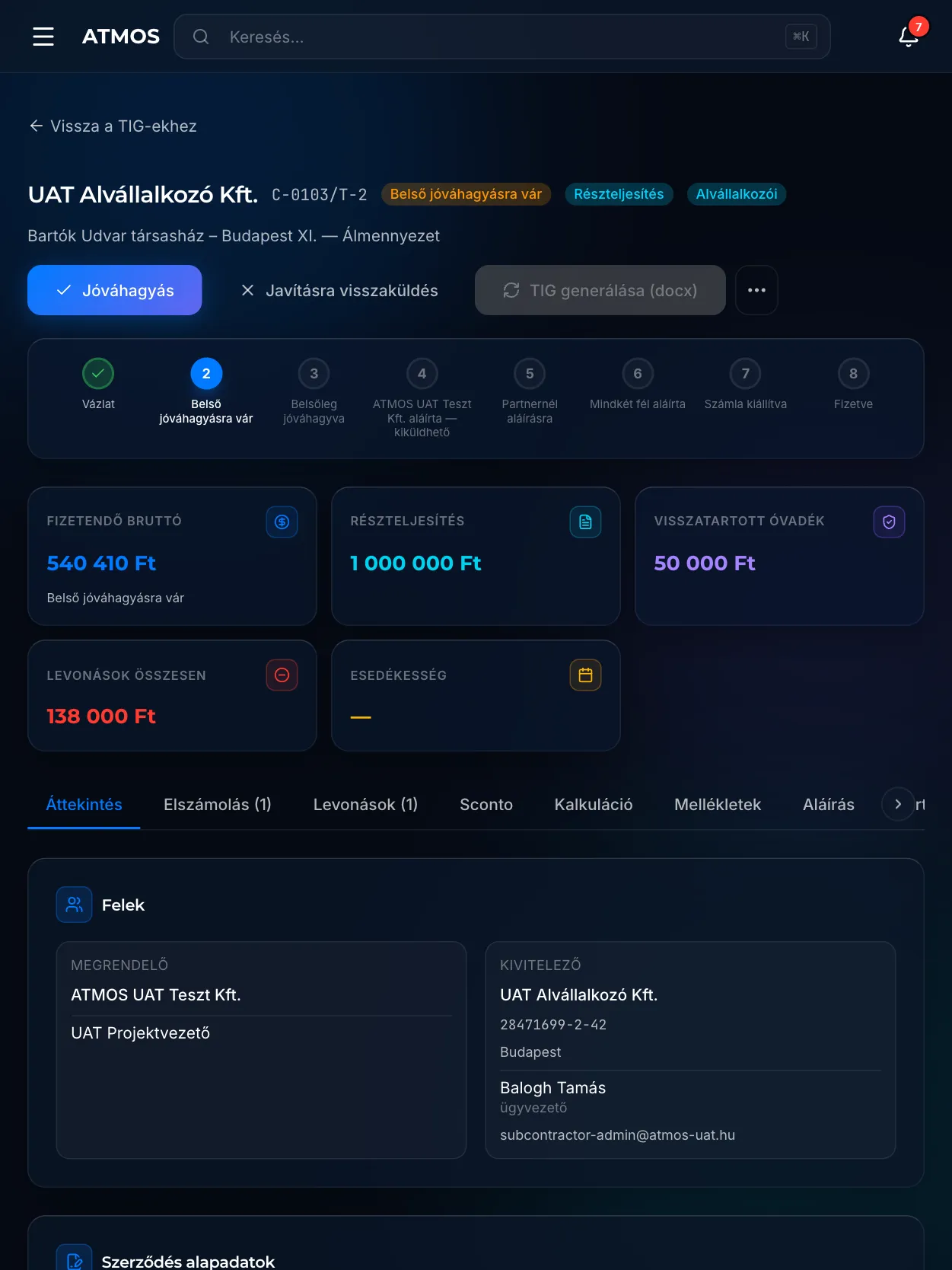This screenshot has width=952, height=1270.
Task: Open the Levonások (1) tab
Action: tap(365, 805)
